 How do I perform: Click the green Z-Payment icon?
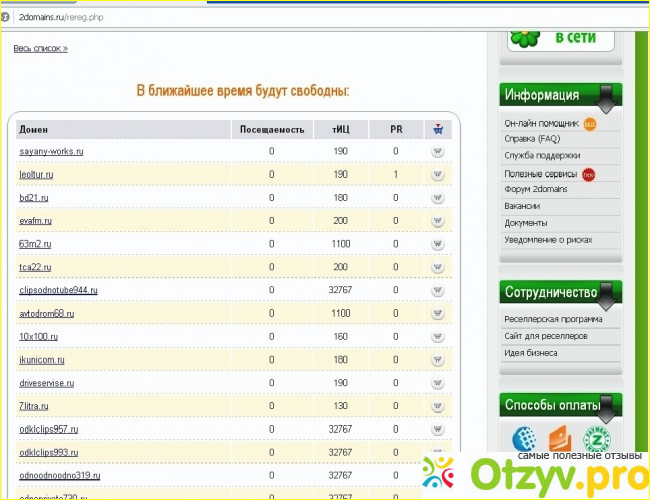(596, 438)
